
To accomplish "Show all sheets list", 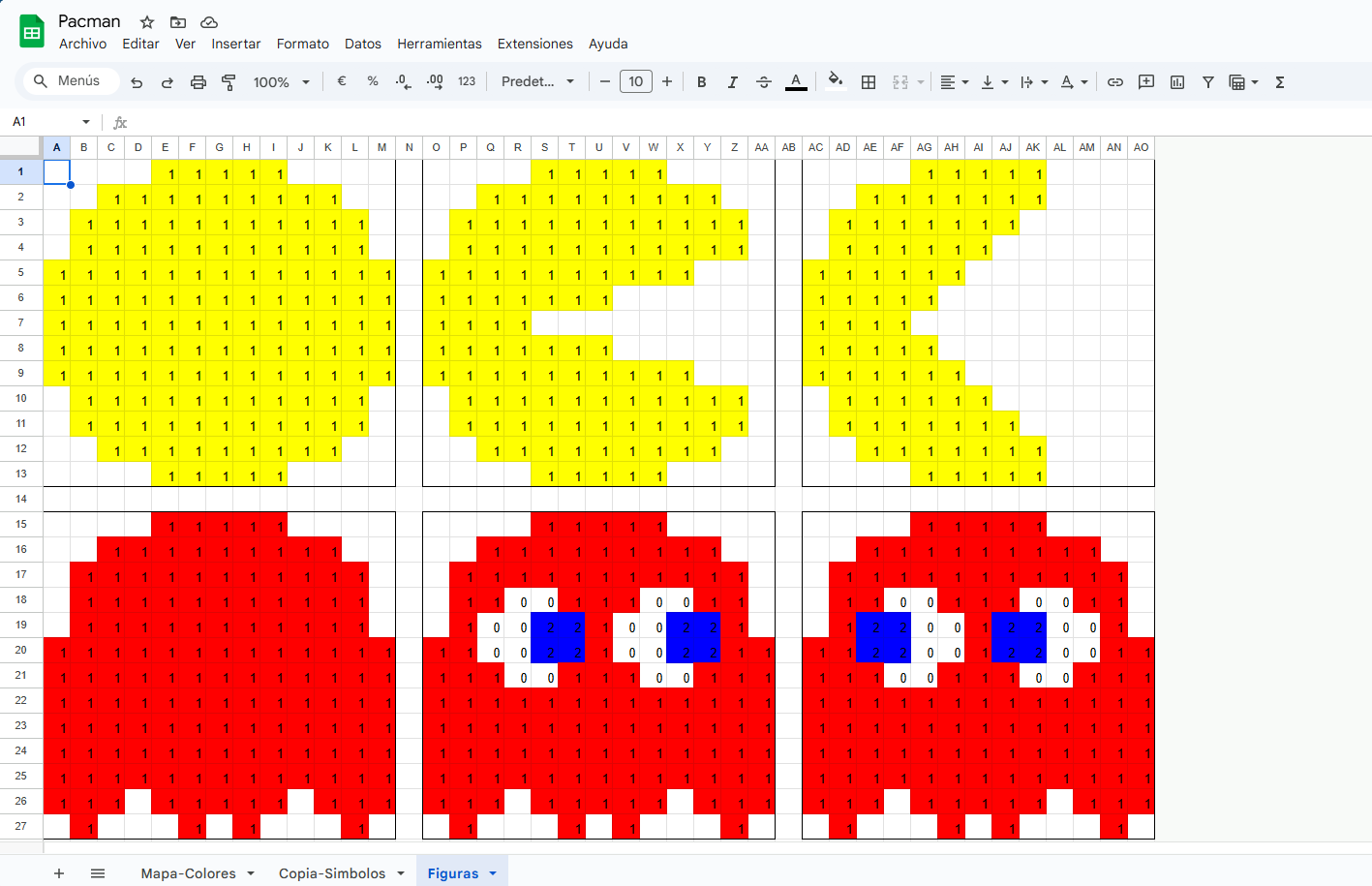I will pyautogui.click(x=98, y=873).
